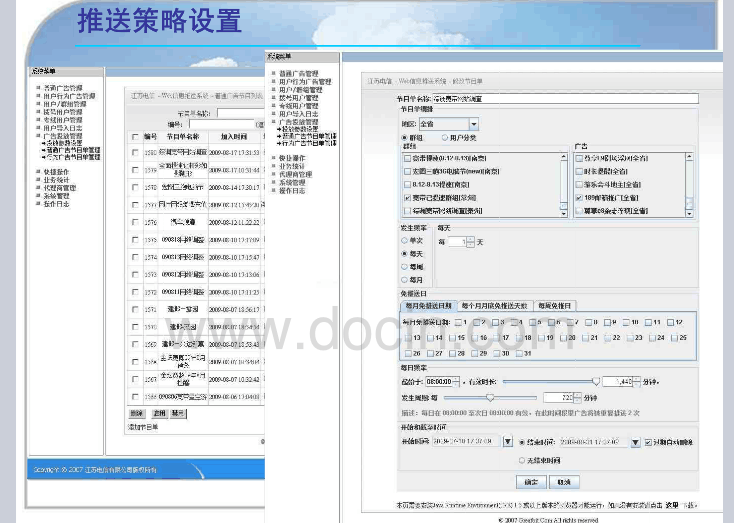Click the group list scroll-down arrow
The height and width of the screenshot is (523, 734).
[x=564, y=214]
